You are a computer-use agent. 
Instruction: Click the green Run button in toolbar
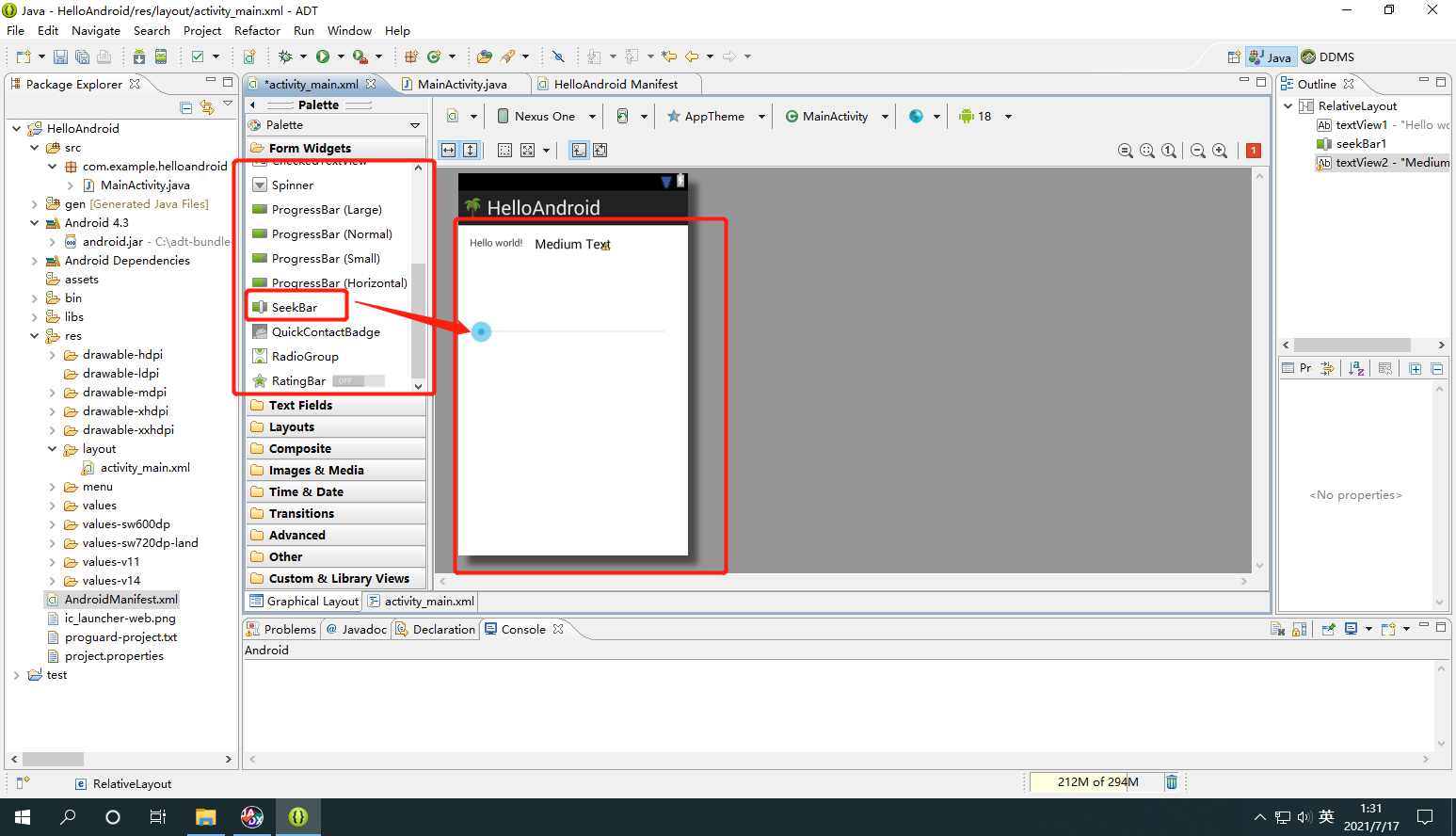coord(323,56)
